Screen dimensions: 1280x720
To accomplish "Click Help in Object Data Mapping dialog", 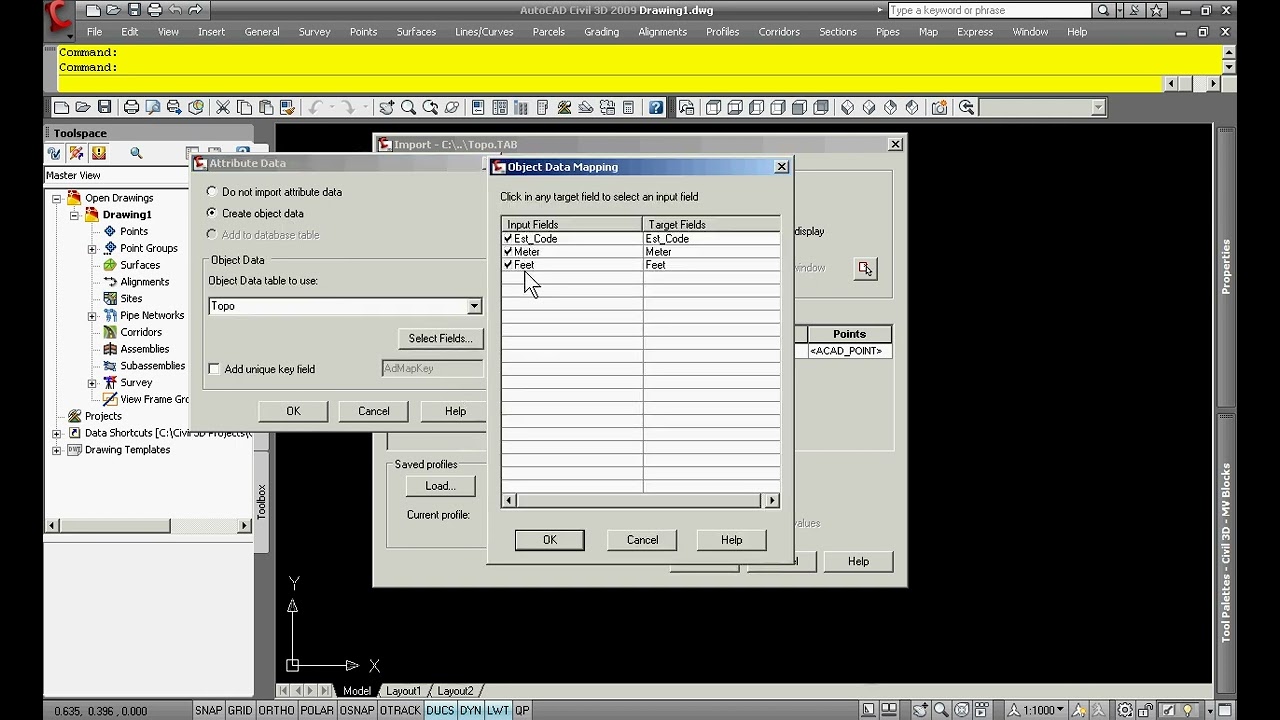I will [731, 540].
